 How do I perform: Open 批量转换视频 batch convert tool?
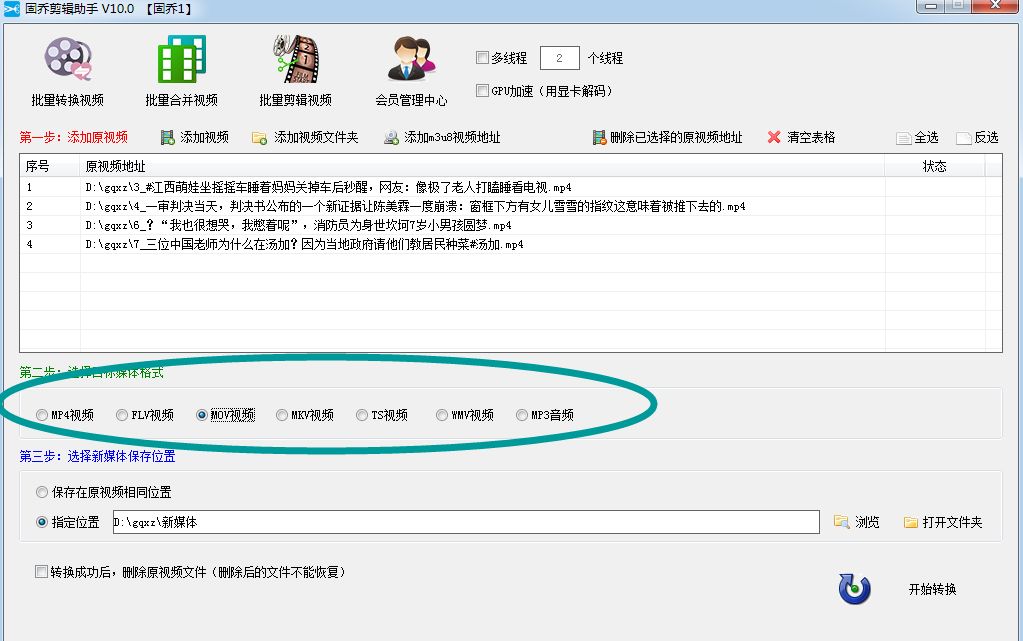[x=66, y=70]
